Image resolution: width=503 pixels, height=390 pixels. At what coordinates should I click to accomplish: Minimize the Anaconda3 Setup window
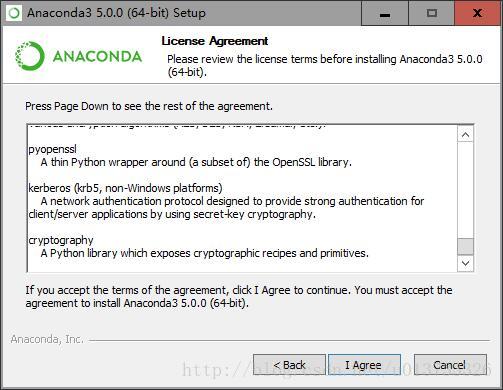[385, 13]
